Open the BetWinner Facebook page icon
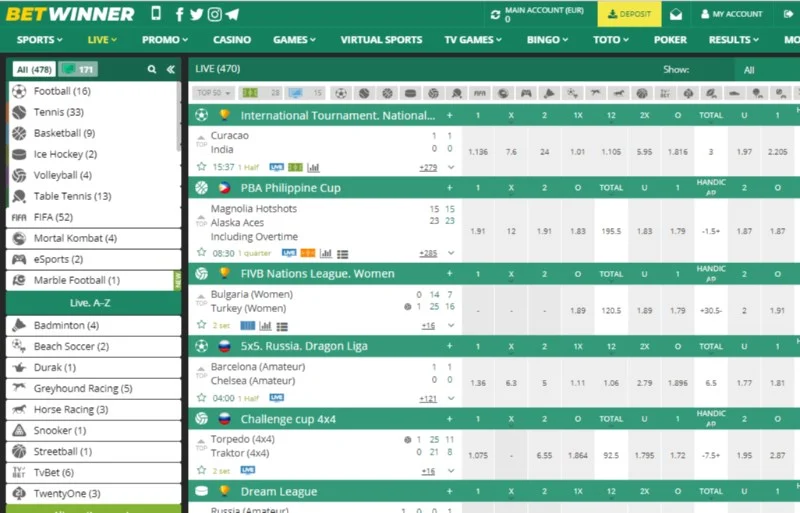The width and height of the screenshot is (800, 513). pos(180,14)
